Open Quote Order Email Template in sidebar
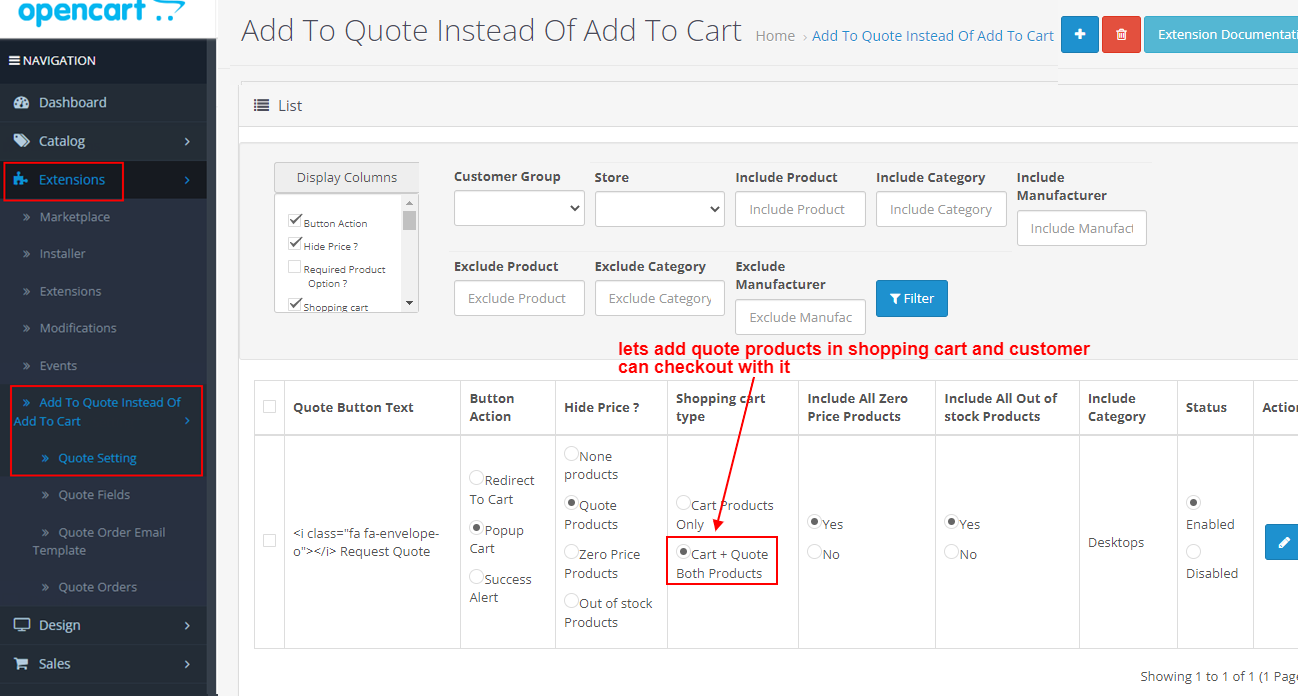 99,541
